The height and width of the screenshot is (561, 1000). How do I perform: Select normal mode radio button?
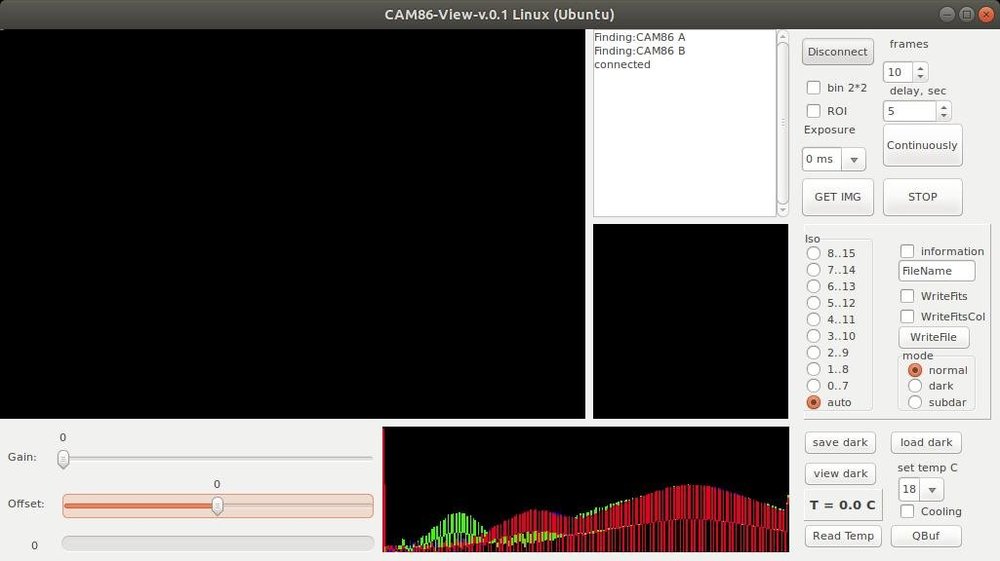pos(915,370)
